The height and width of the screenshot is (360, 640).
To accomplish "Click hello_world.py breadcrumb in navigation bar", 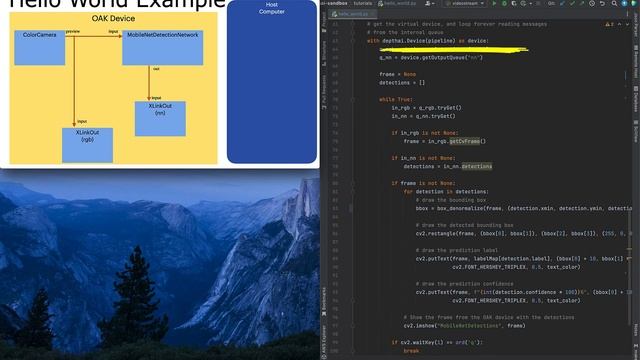I will [x=397, y=3].
